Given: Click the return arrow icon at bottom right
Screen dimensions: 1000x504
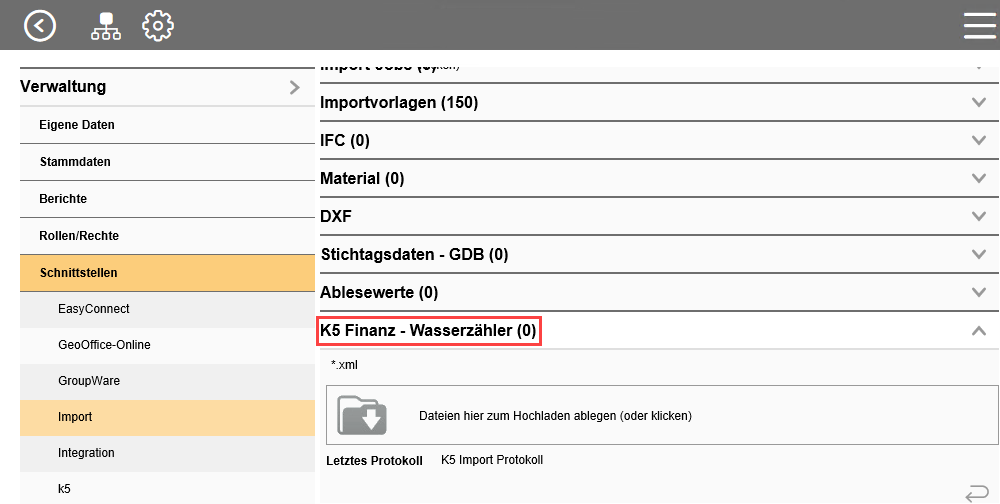Looking at the screenshot, I should (976, 493).
